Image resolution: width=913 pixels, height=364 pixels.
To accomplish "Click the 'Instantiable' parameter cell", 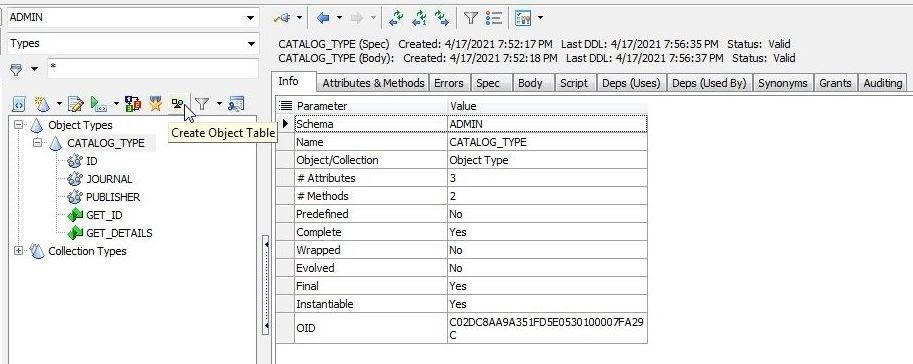I will click(x=371, y=304).
